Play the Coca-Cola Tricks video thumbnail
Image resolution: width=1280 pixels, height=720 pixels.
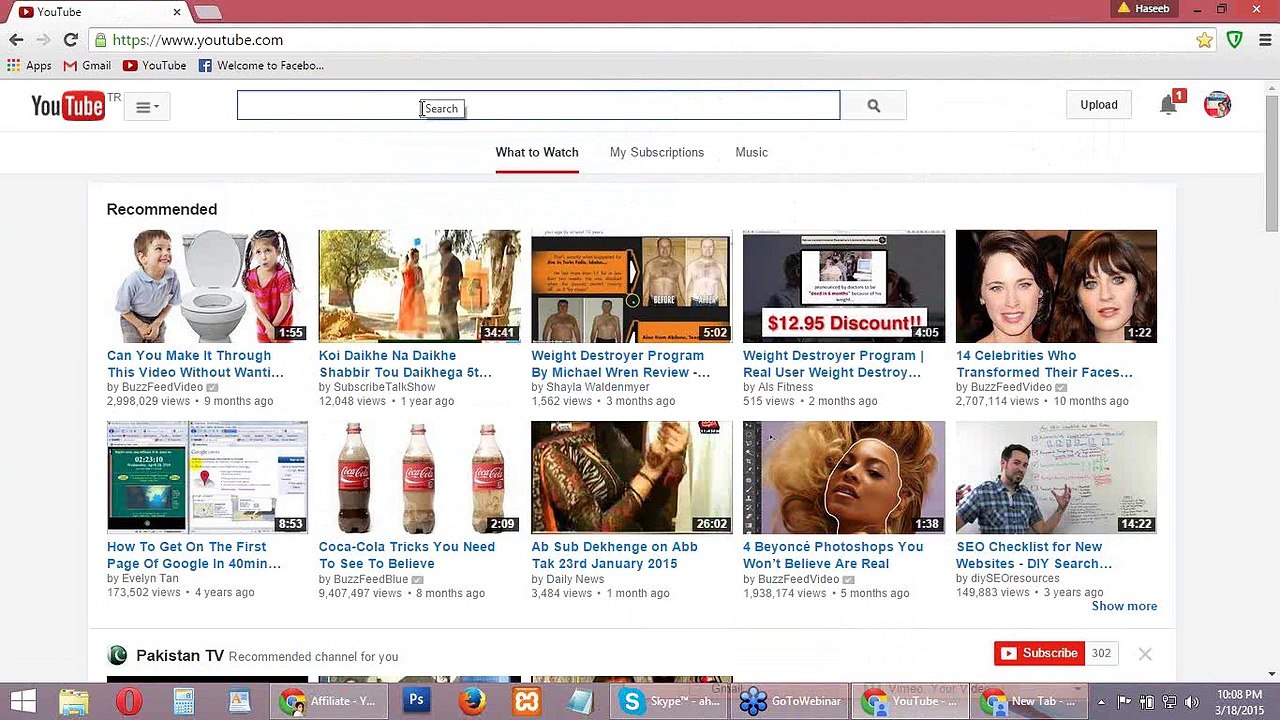point(419,477)
